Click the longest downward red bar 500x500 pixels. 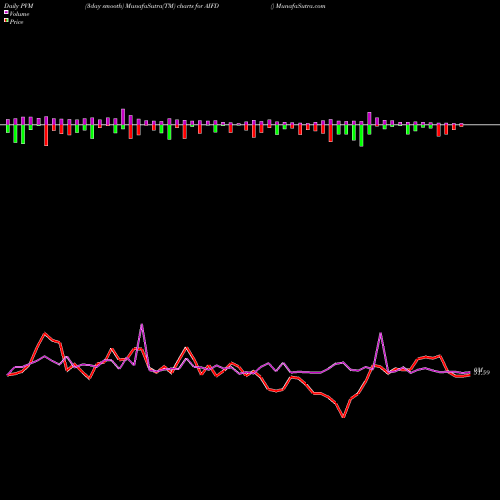coord(46,135)
